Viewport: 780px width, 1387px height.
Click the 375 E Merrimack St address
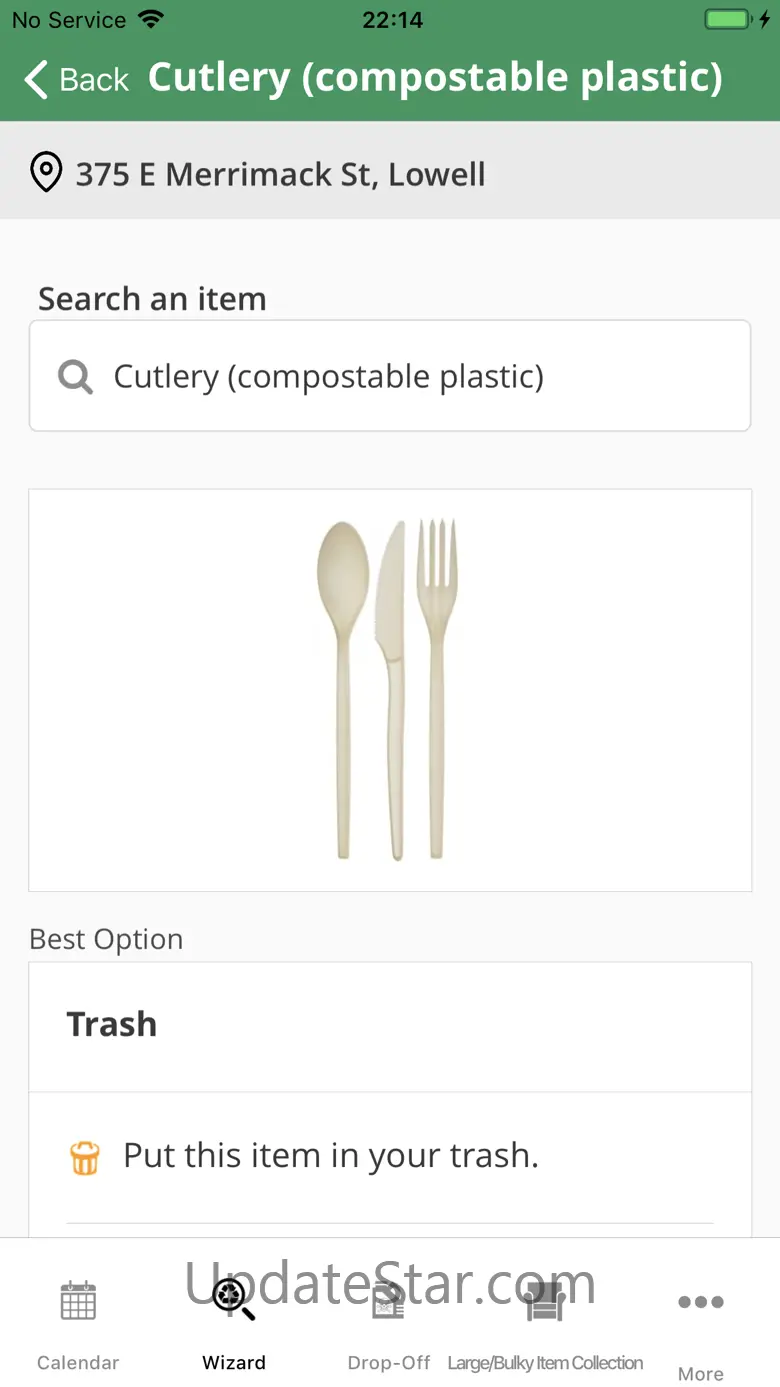coord(281,174)
